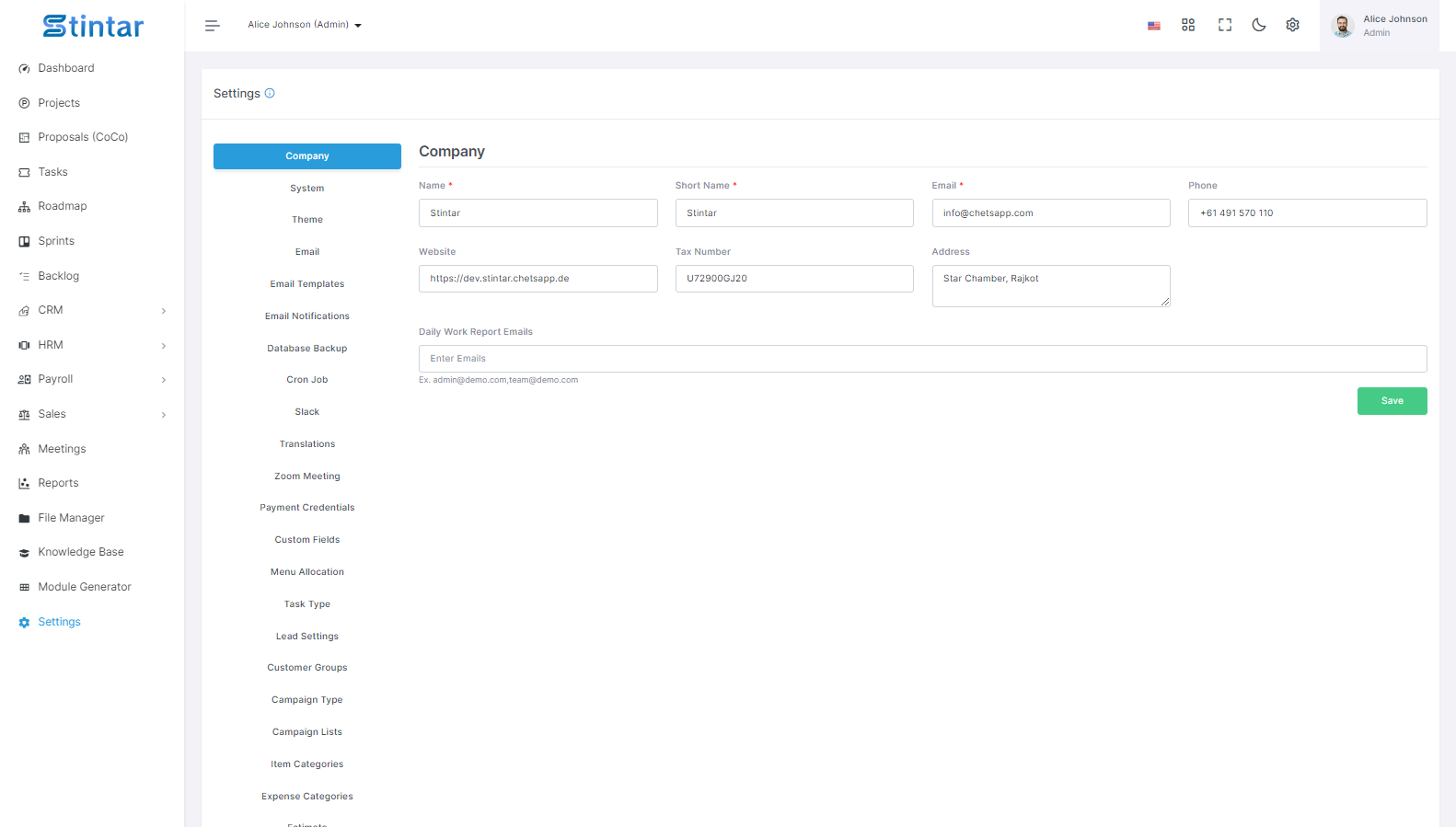The height and width of the screenshot is (827, 1456).
Task: Click the Reports sidebar icon
Action: click(24, 483)
